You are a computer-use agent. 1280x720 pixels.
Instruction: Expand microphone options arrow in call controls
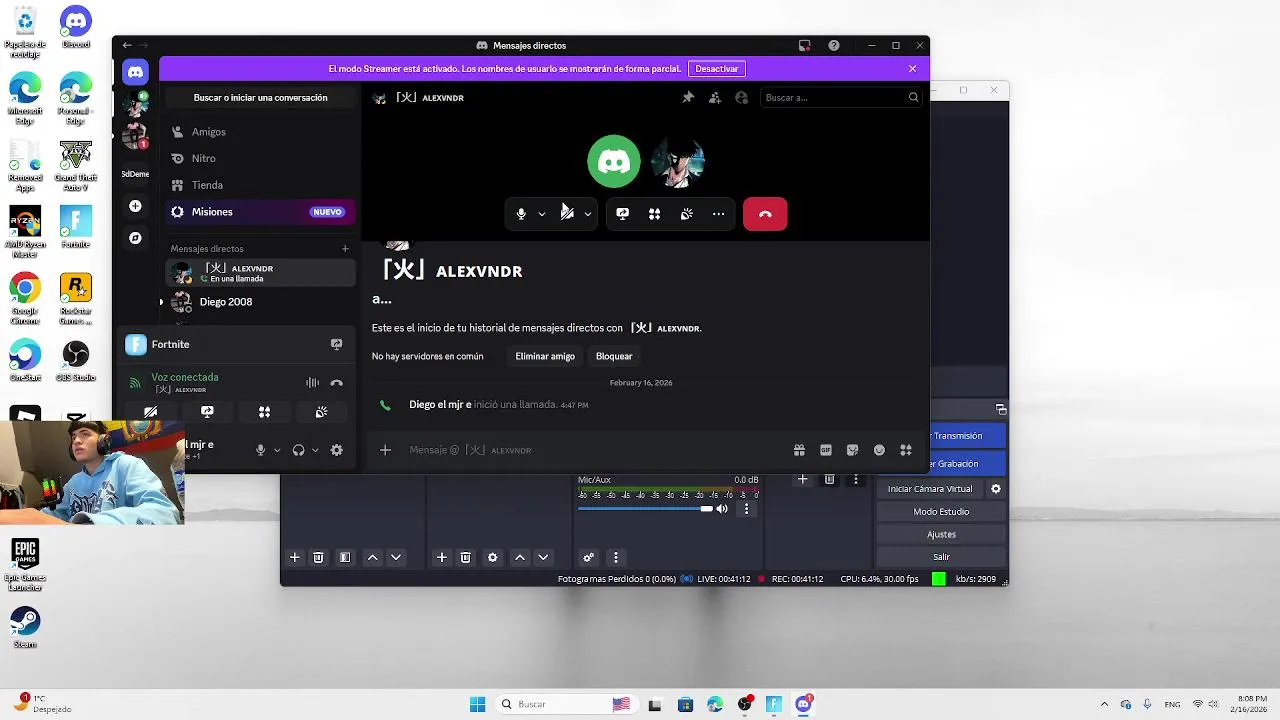(x=542, y=214)
